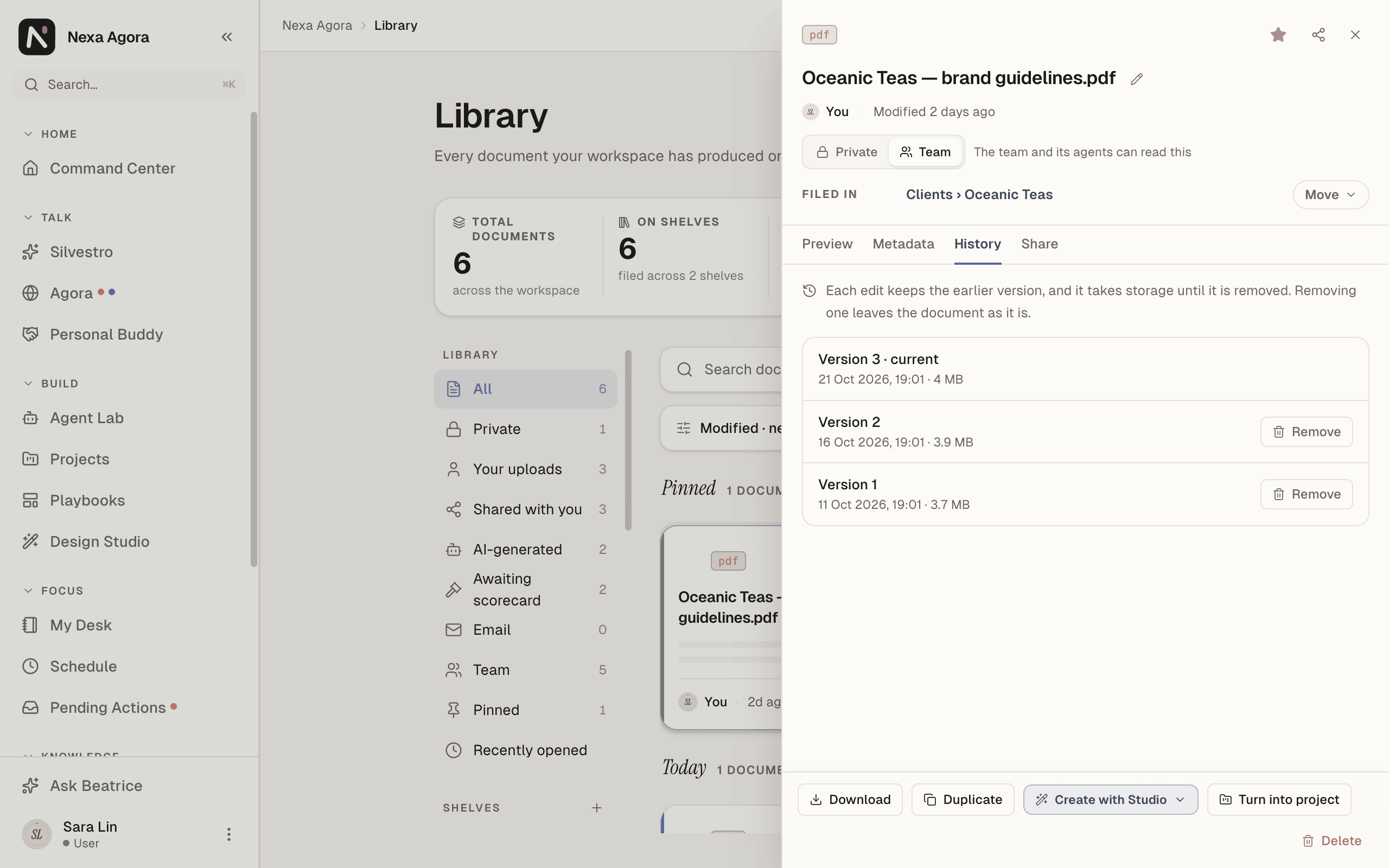
Task: Click the Duplicate button
Action: pyautogui.click(x=963, y=800)
